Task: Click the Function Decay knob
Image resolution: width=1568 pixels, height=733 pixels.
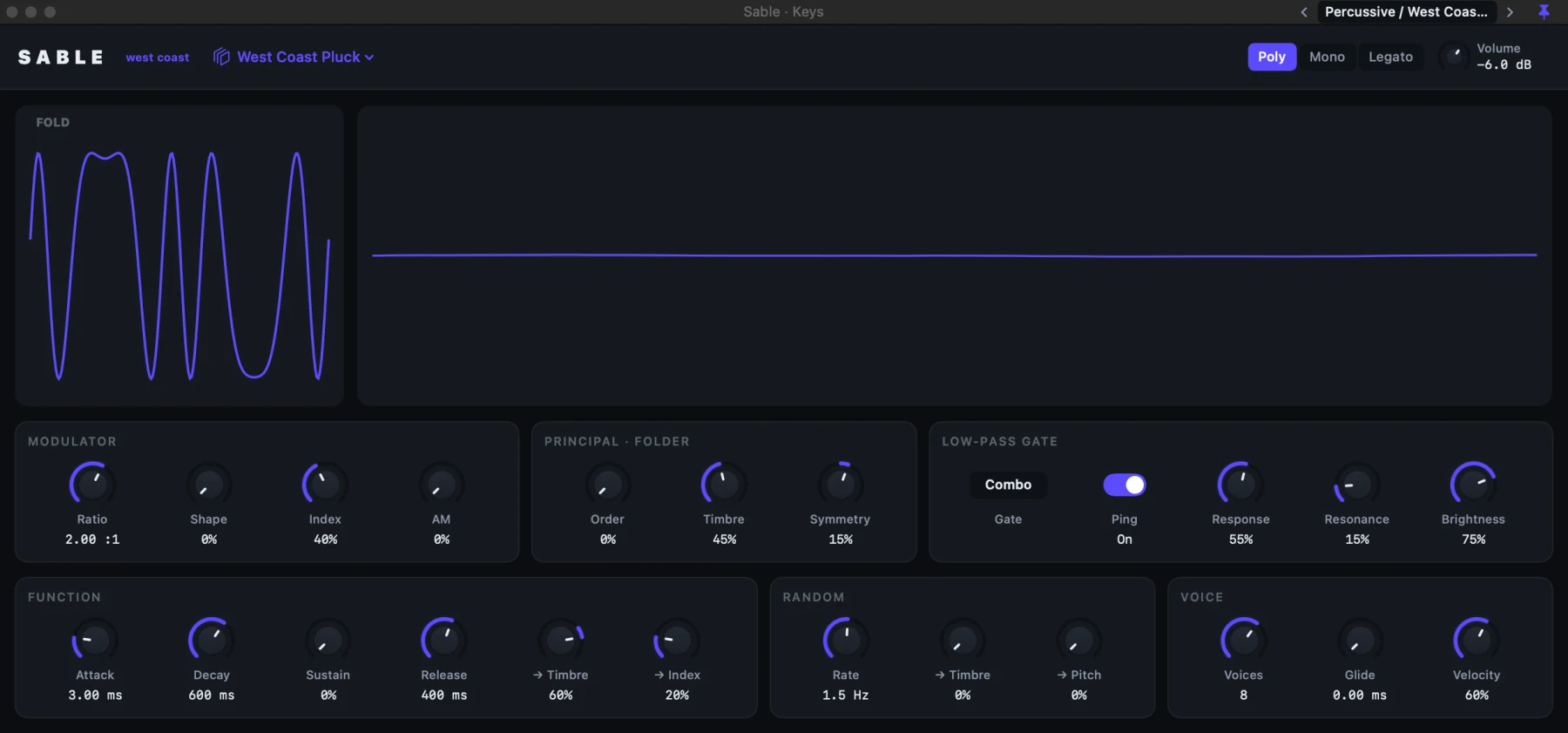Action: [212, 640]
